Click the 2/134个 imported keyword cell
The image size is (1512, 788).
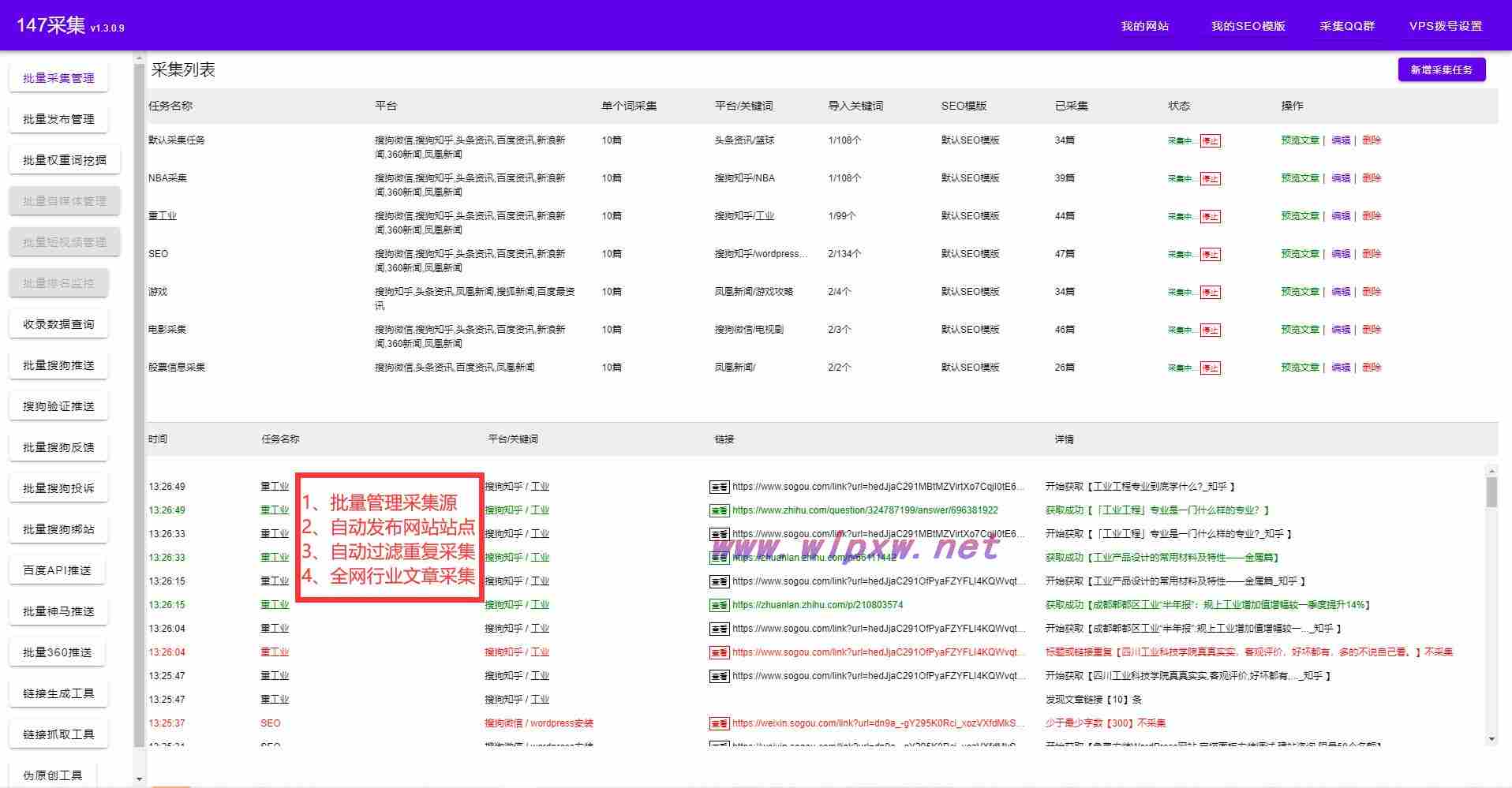point(844,254)
